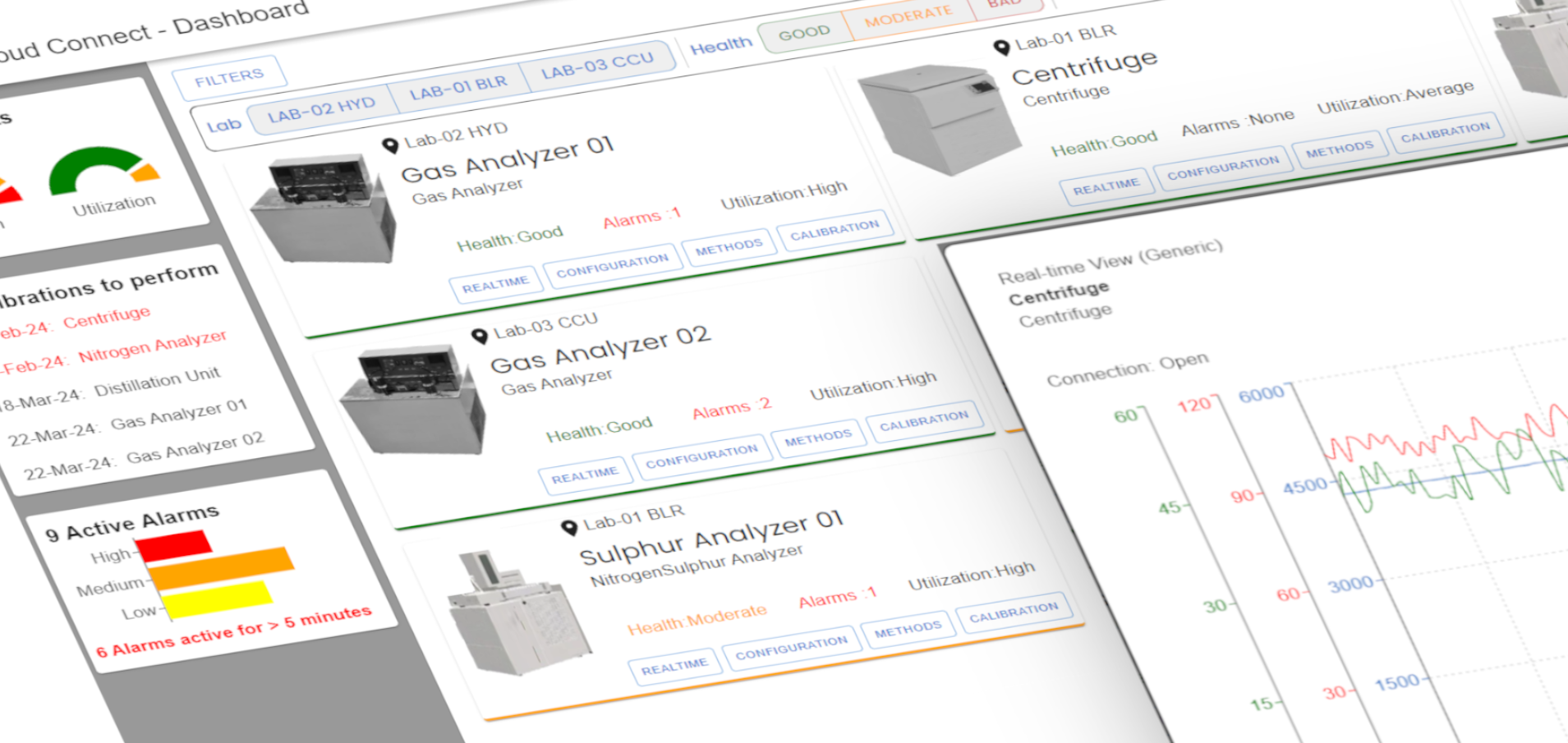Screen dimensions: 1568x743
Task: Click the '9 Active Alarms' heading
Action: tap(132, 522)
